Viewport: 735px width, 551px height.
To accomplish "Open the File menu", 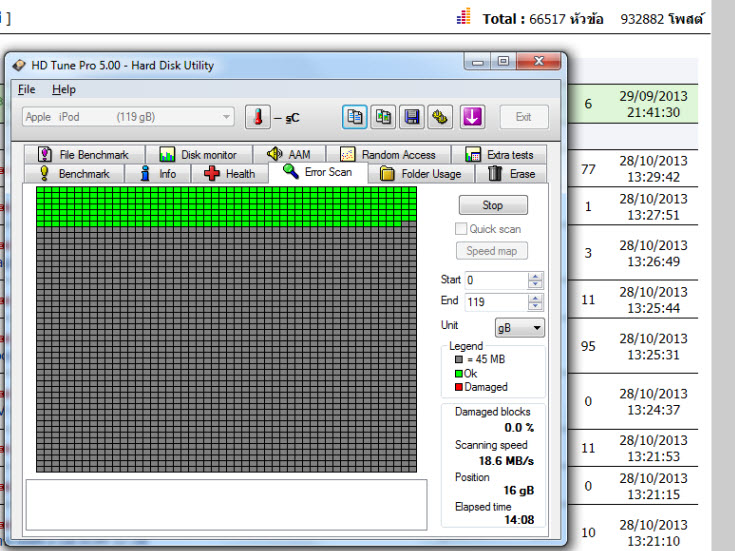I will (27, 89).
